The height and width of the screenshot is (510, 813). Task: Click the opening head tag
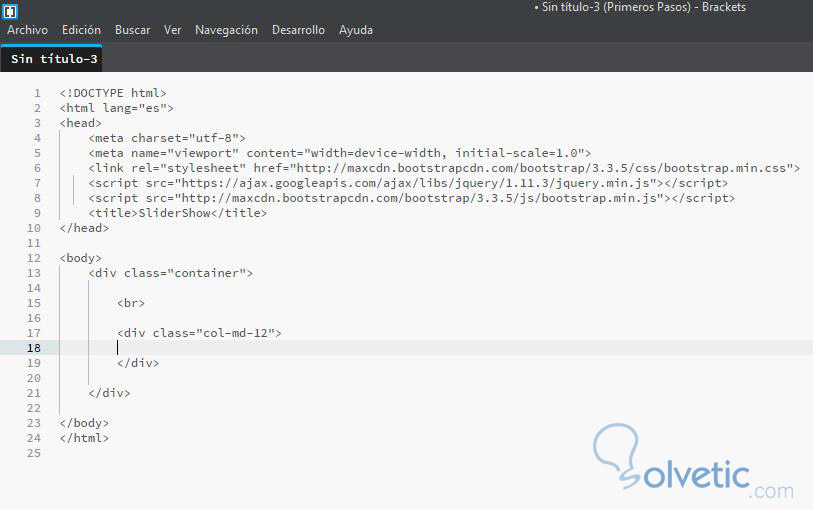click(80, 123)
